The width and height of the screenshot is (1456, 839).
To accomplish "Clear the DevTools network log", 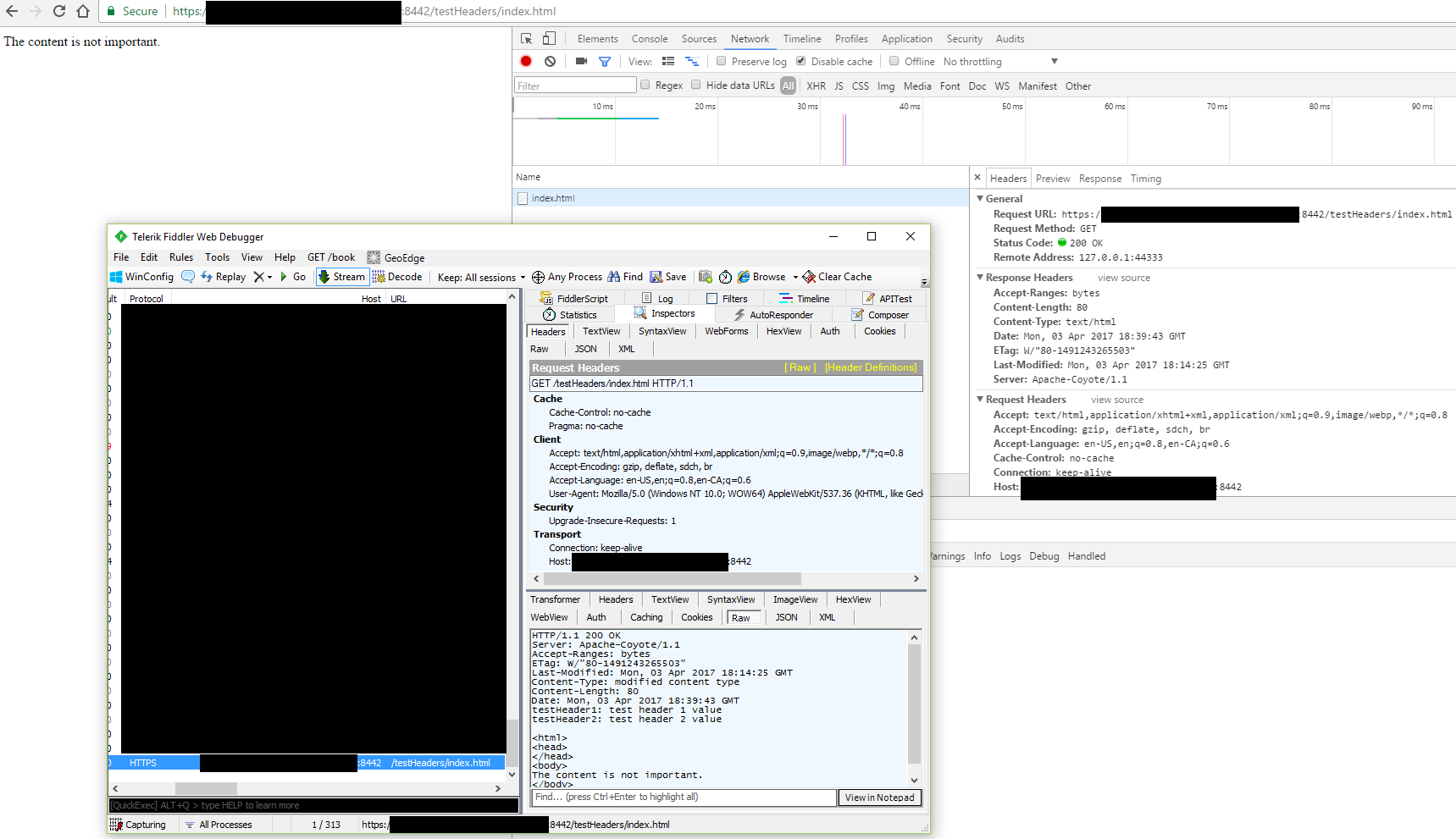I will pos(551,61).
